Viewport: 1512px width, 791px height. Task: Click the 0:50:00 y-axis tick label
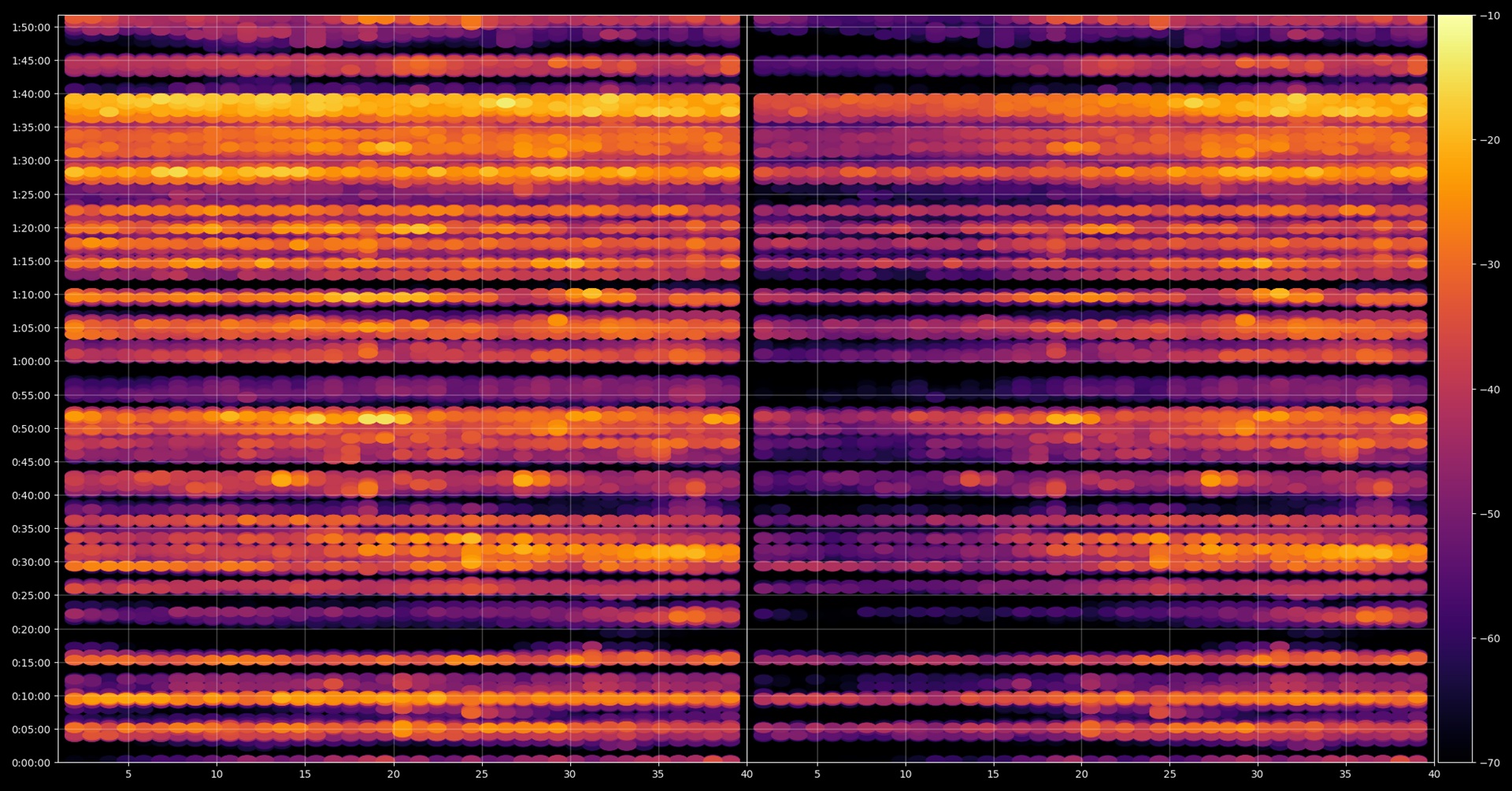(x=31, y=429)
